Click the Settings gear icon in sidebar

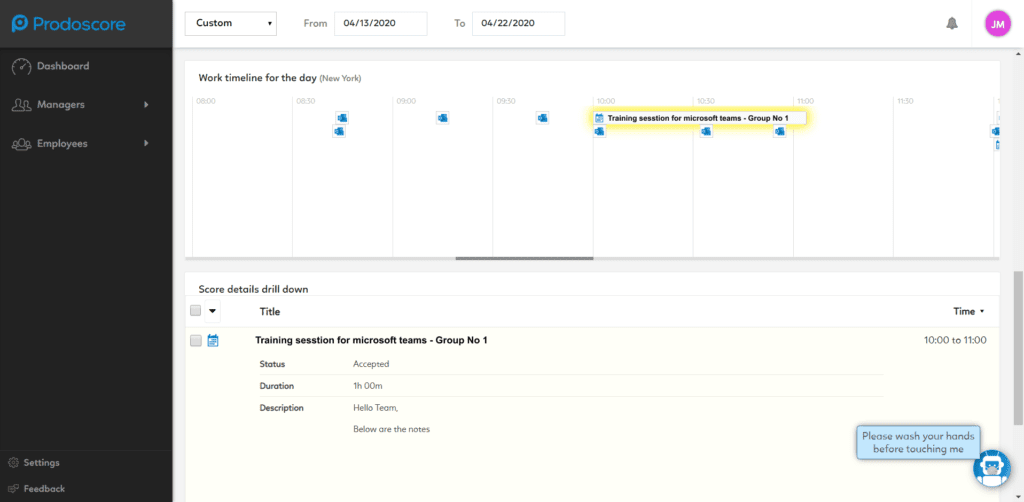click(x=13, y=462)
